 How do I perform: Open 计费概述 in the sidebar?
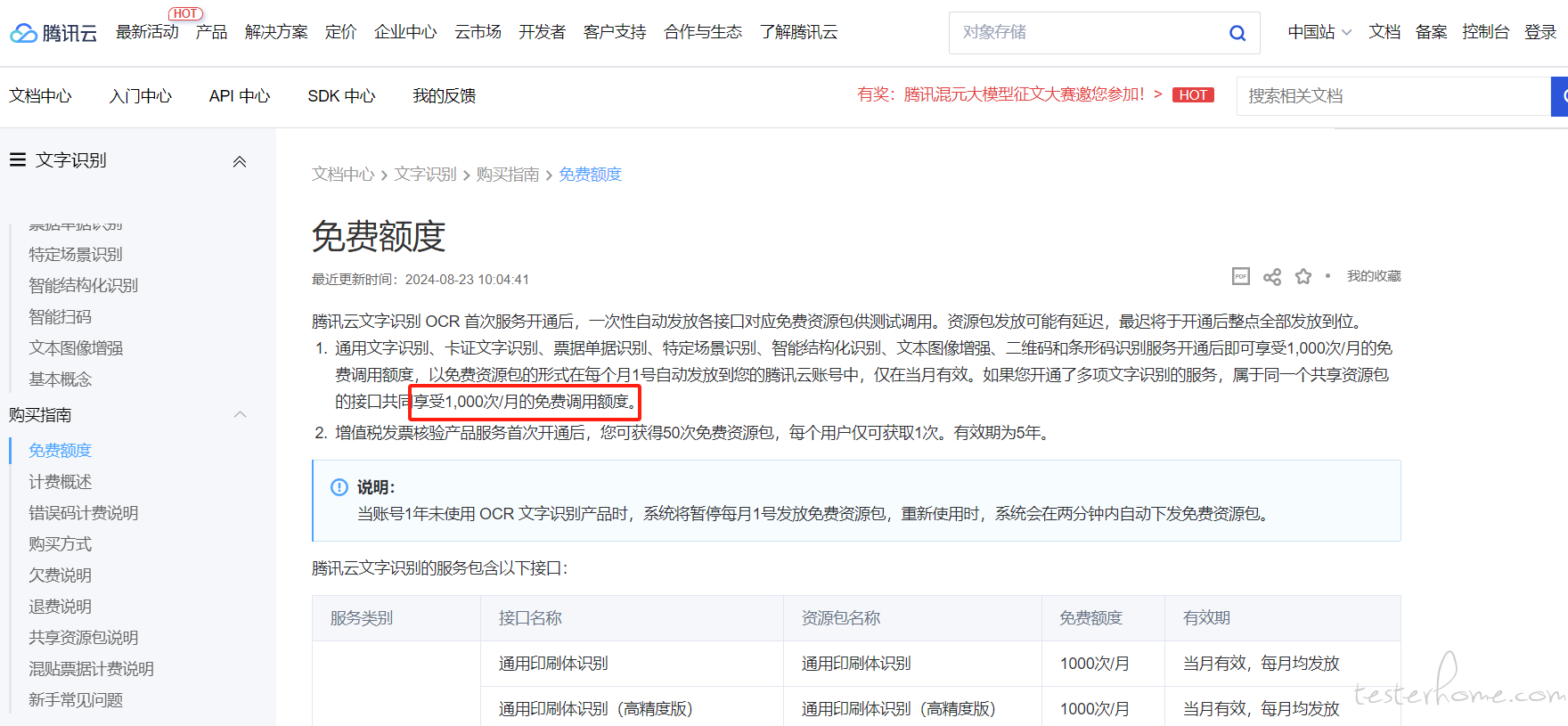point(60,482)
